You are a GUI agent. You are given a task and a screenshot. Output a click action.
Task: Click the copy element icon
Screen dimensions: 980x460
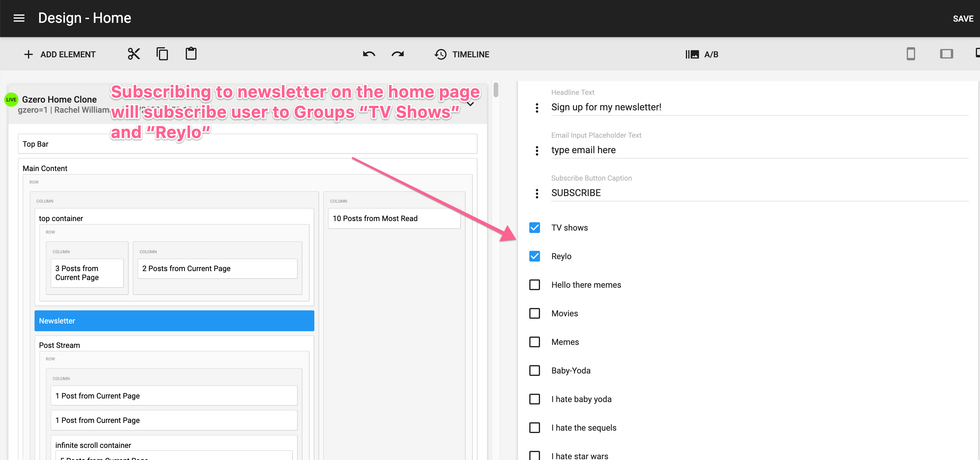tap(162, 54)
